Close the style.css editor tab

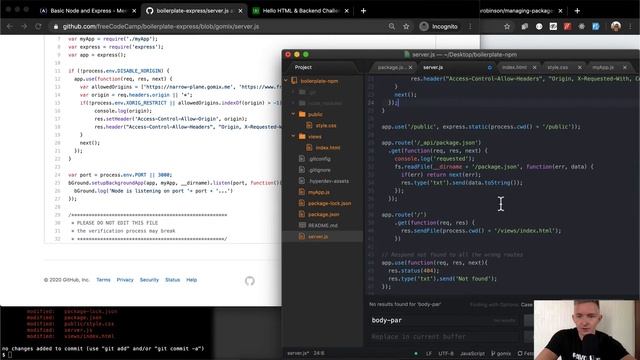tap(580, 67)
